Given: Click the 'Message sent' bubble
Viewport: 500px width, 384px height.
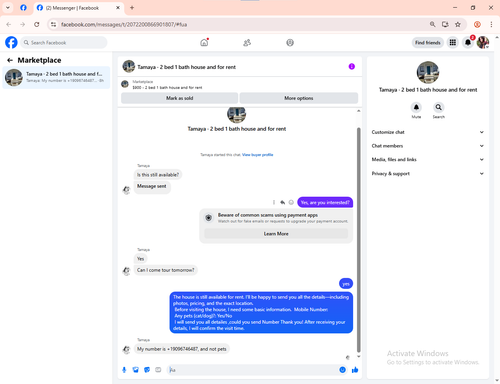Looking at the screenshot, I should tap(152, 186).
